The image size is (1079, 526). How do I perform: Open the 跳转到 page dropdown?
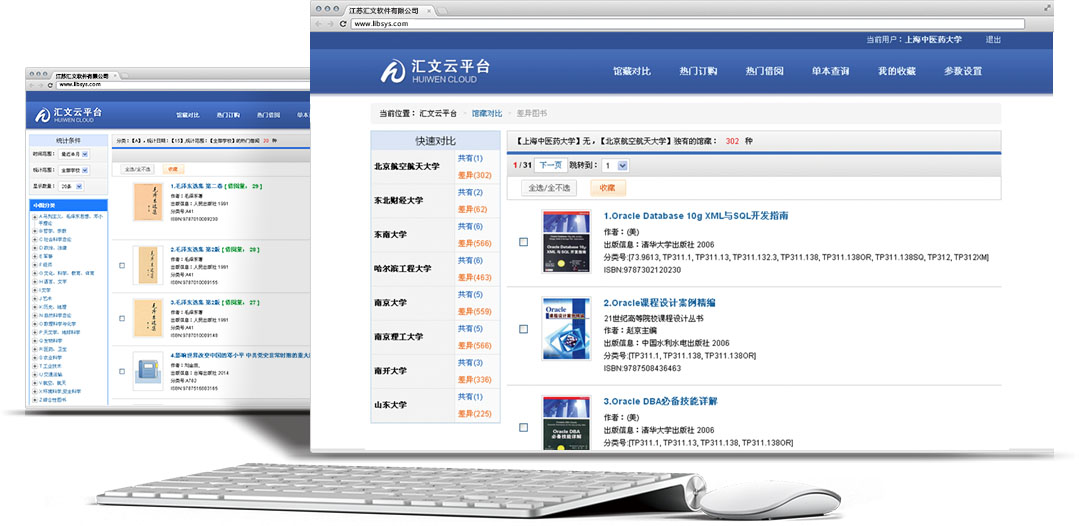(x=615, y=165)
